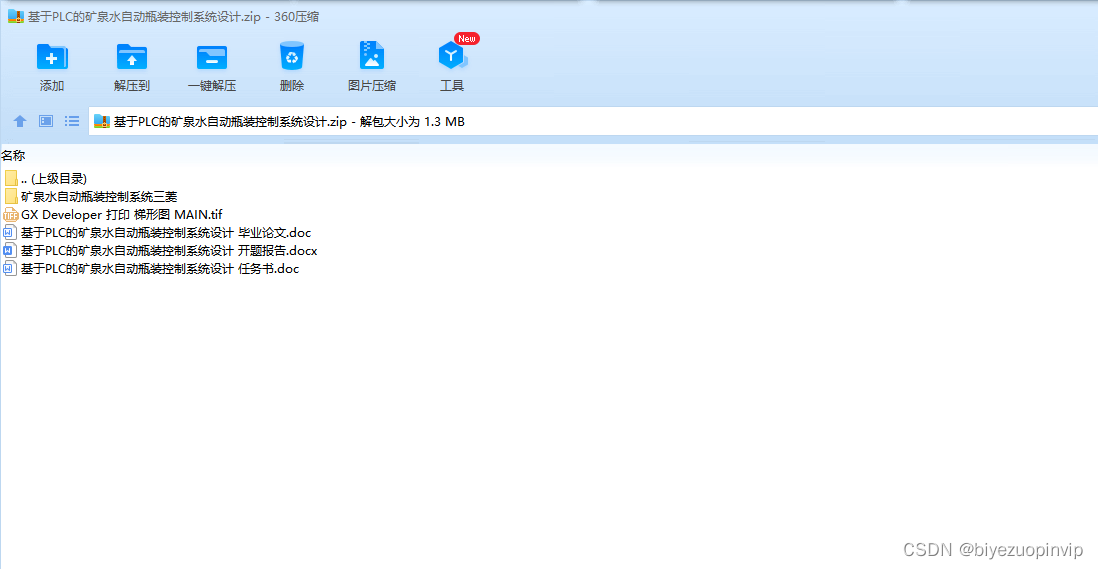Click the 一键解压 one-click extract icon

(x=211, y=57)
